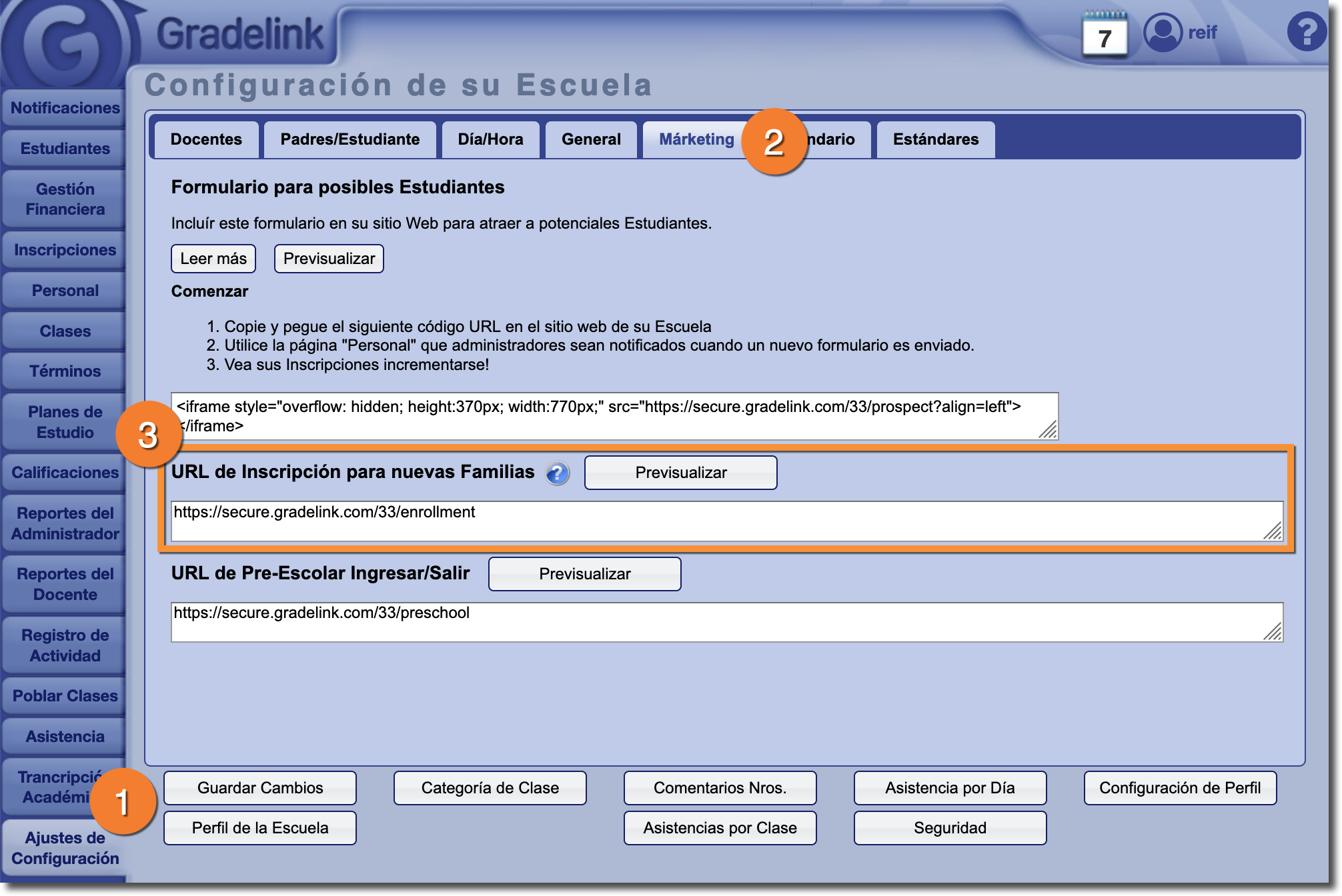Select the Estándares tab
Screen dimensions: 1342x896
click(x=935, y=139)
